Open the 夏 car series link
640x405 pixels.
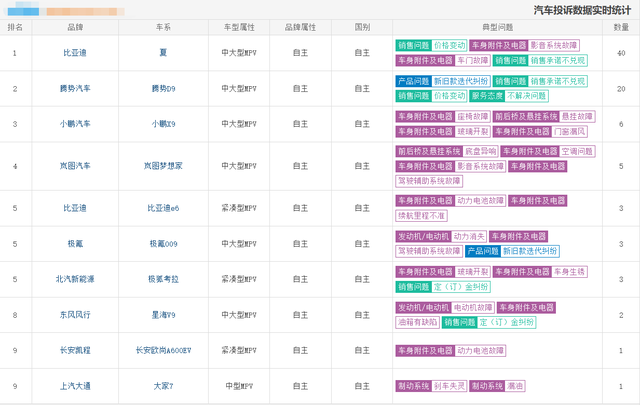[x=163, y=53]
